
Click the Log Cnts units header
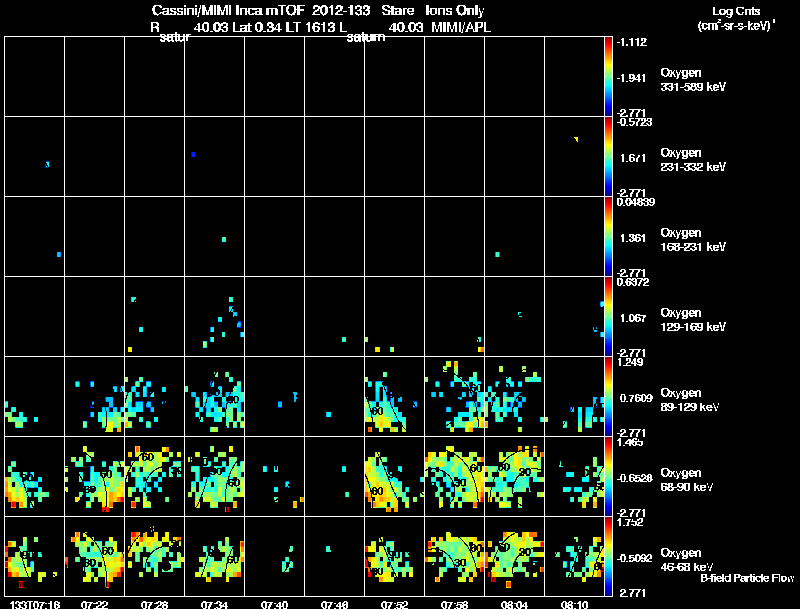[736, 18]
